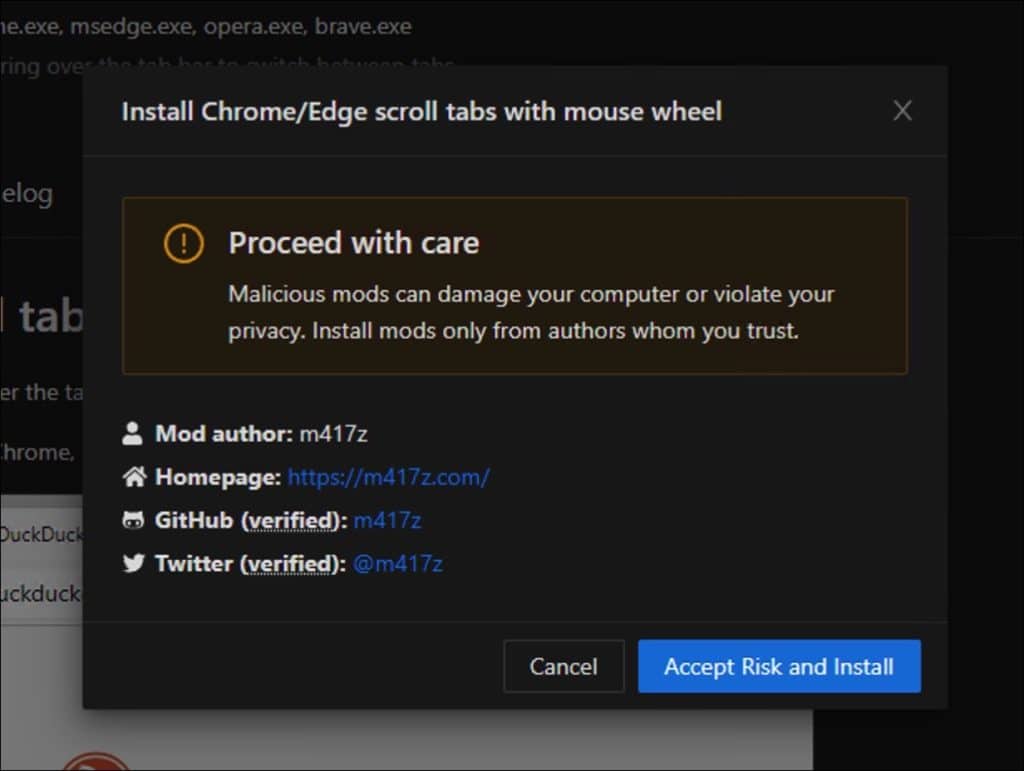The height and width of the screenshot is (771, 1024).
Task: Cancel the mod installation
Action: click(564, 666)
